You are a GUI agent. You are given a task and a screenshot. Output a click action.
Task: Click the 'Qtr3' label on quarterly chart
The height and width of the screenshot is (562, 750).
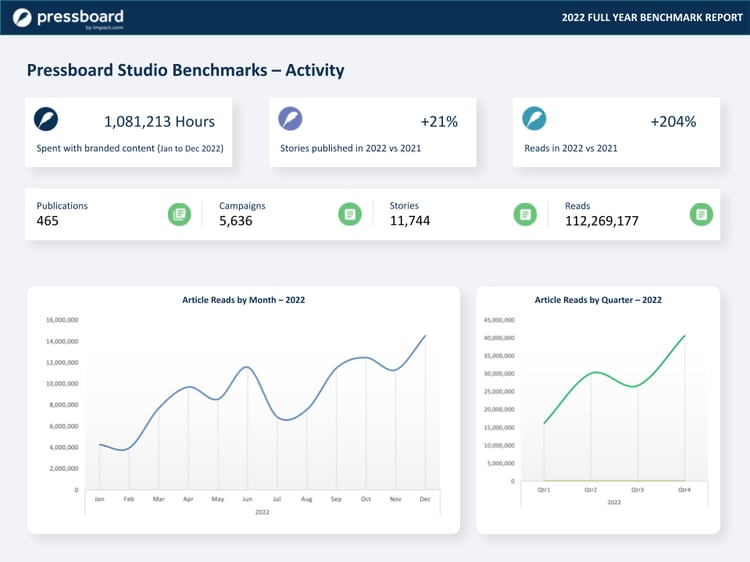(x=638, y=490)
